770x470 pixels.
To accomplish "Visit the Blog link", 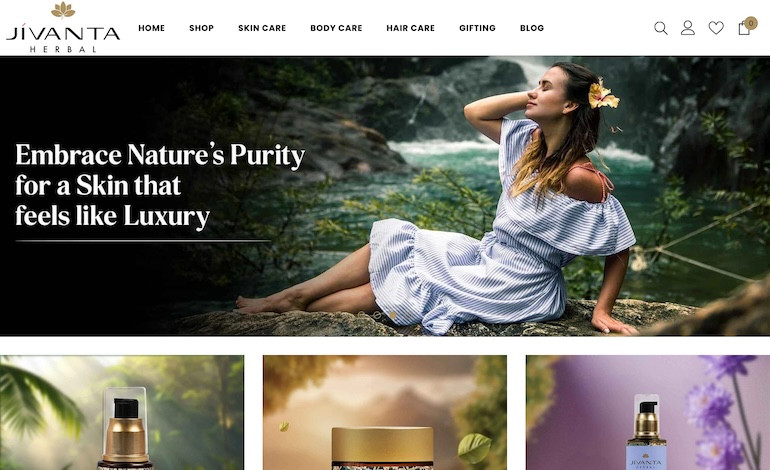I will [532, 28].
